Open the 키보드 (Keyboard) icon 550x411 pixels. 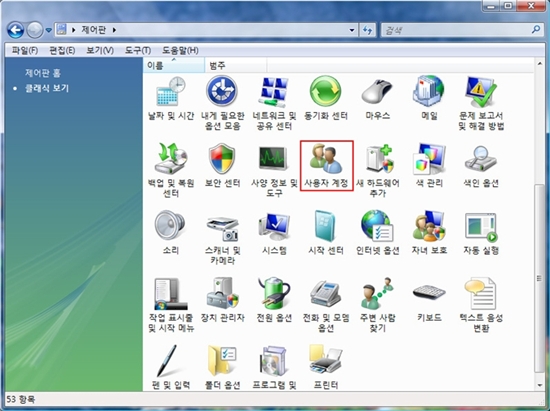coord(429,300)
